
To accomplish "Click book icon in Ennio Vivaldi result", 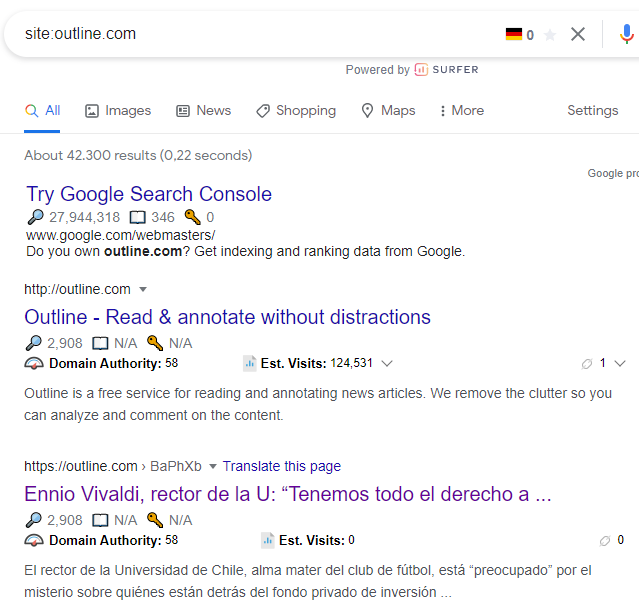I will 100,520.
